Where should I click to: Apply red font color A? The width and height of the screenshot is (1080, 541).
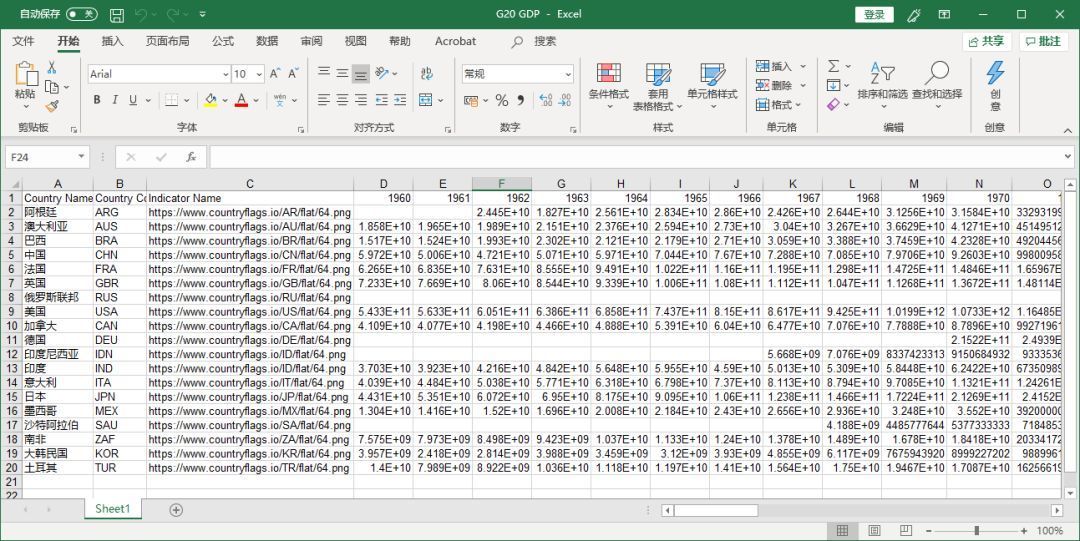pos(241,101)
